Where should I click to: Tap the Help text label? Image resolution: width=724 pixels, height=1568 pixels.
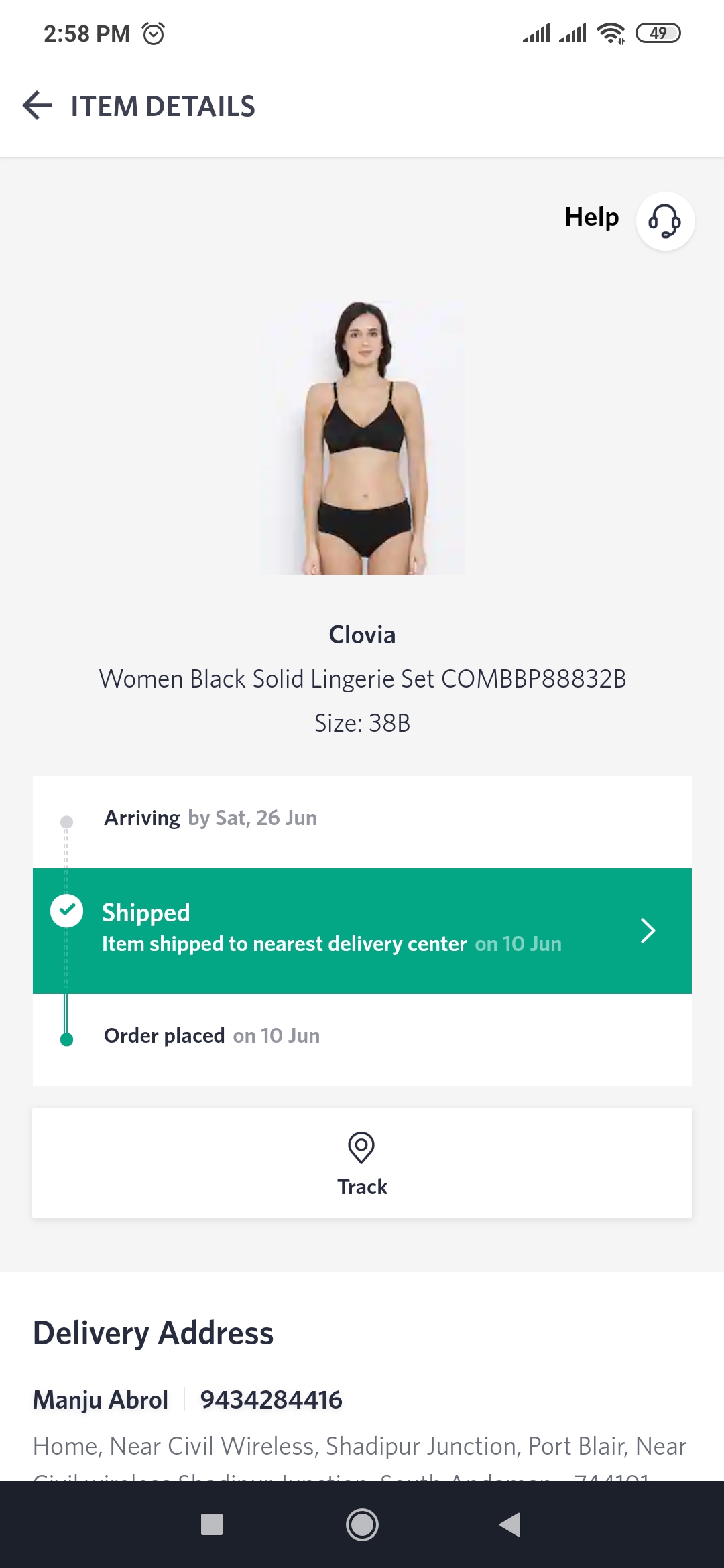[x=591, y=217]
